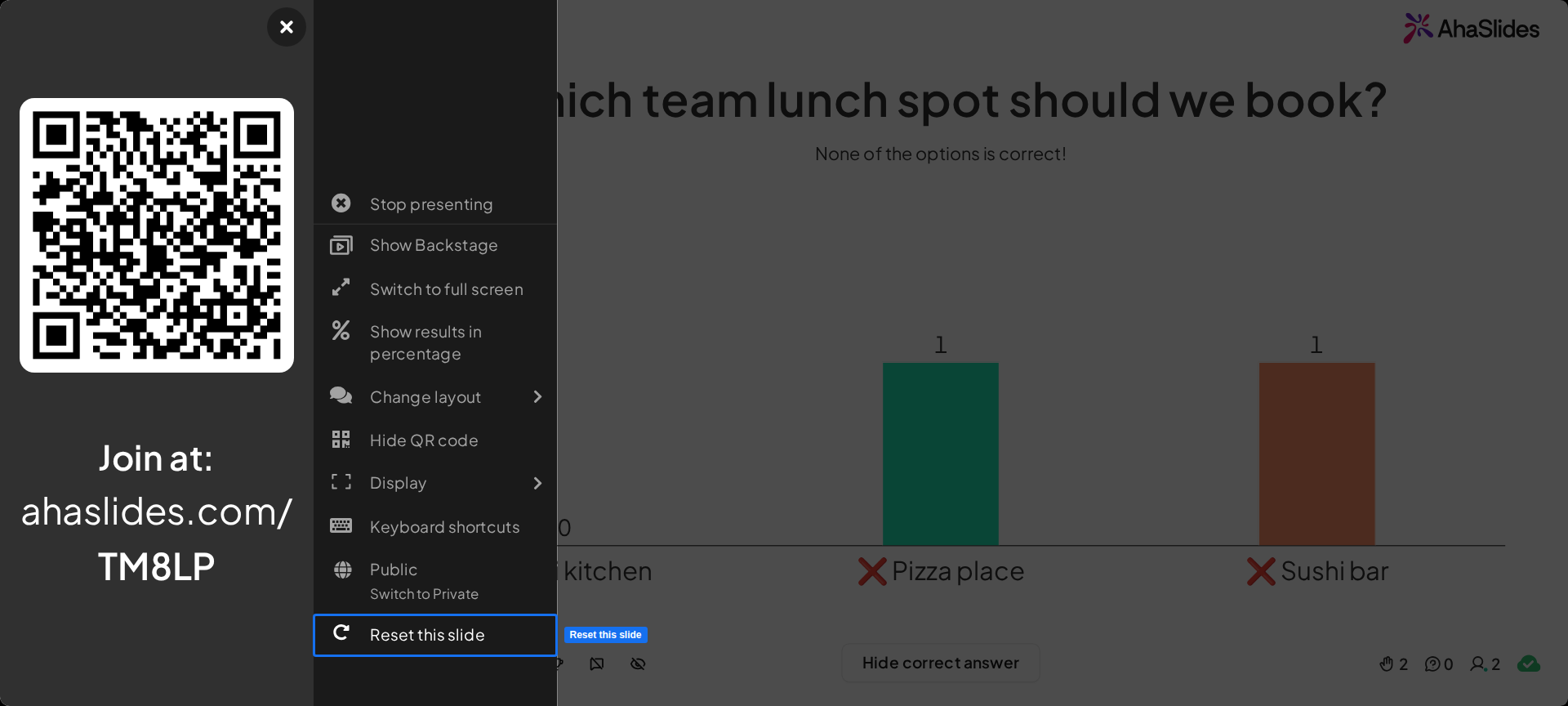Open the Q&A questions counter icon
The image size is (1568, 706).
coord(1432,664)
